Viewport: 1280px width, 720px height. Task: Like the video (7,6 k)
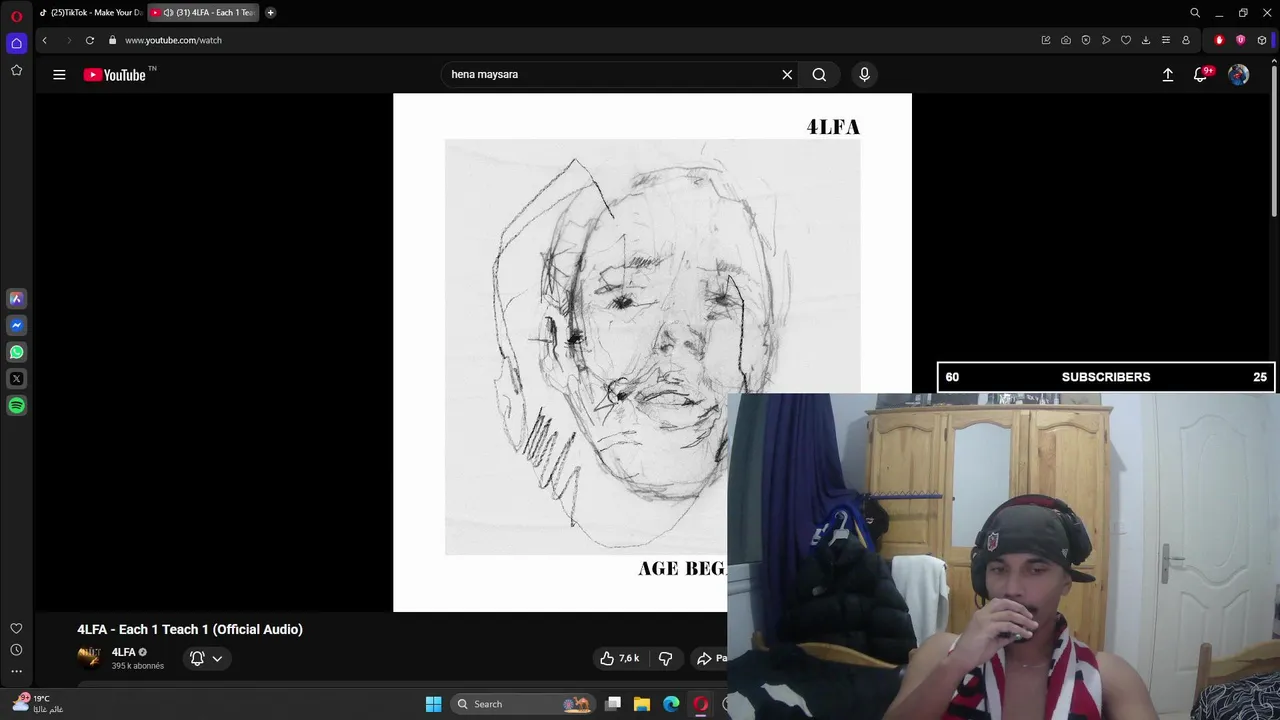(619, 658)
